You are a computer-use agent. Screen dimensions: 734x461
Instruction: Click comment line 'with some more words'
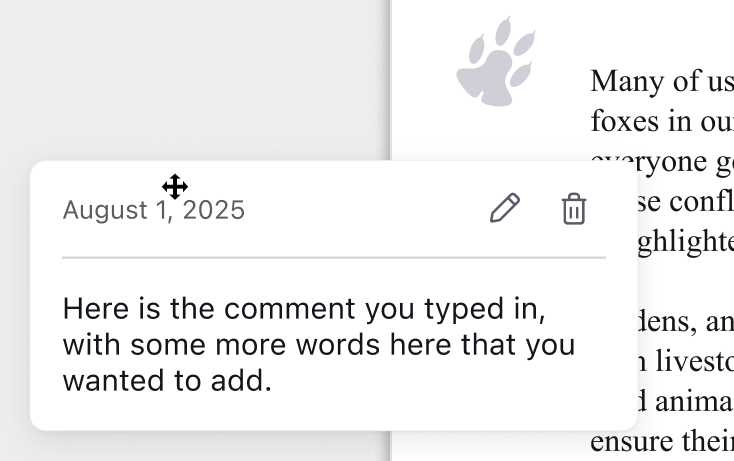pyautogui.click(x=318, y=345)
